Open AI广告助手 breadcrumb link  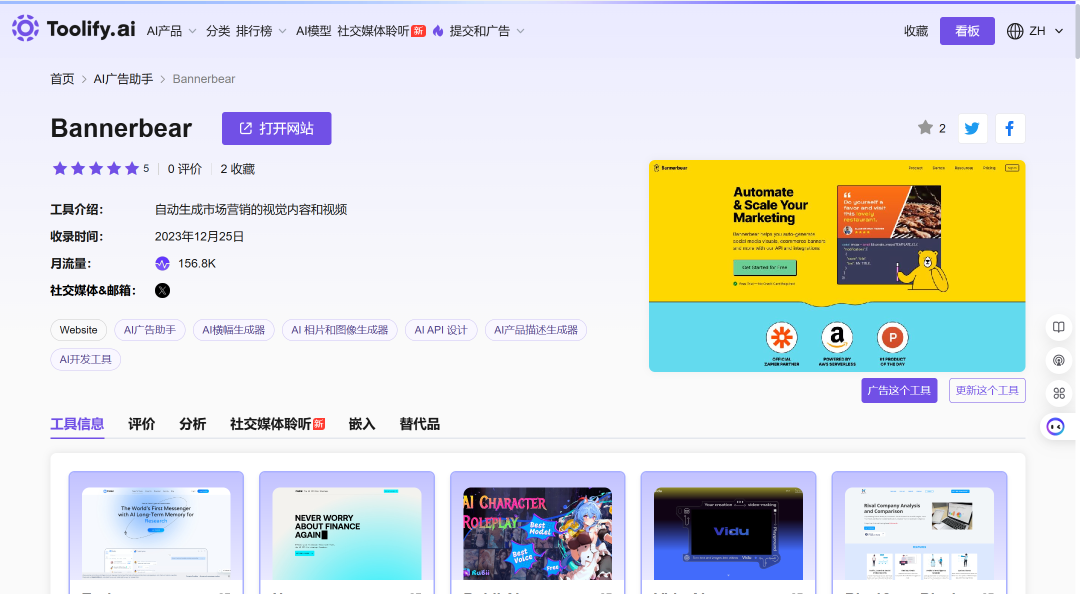123,79
